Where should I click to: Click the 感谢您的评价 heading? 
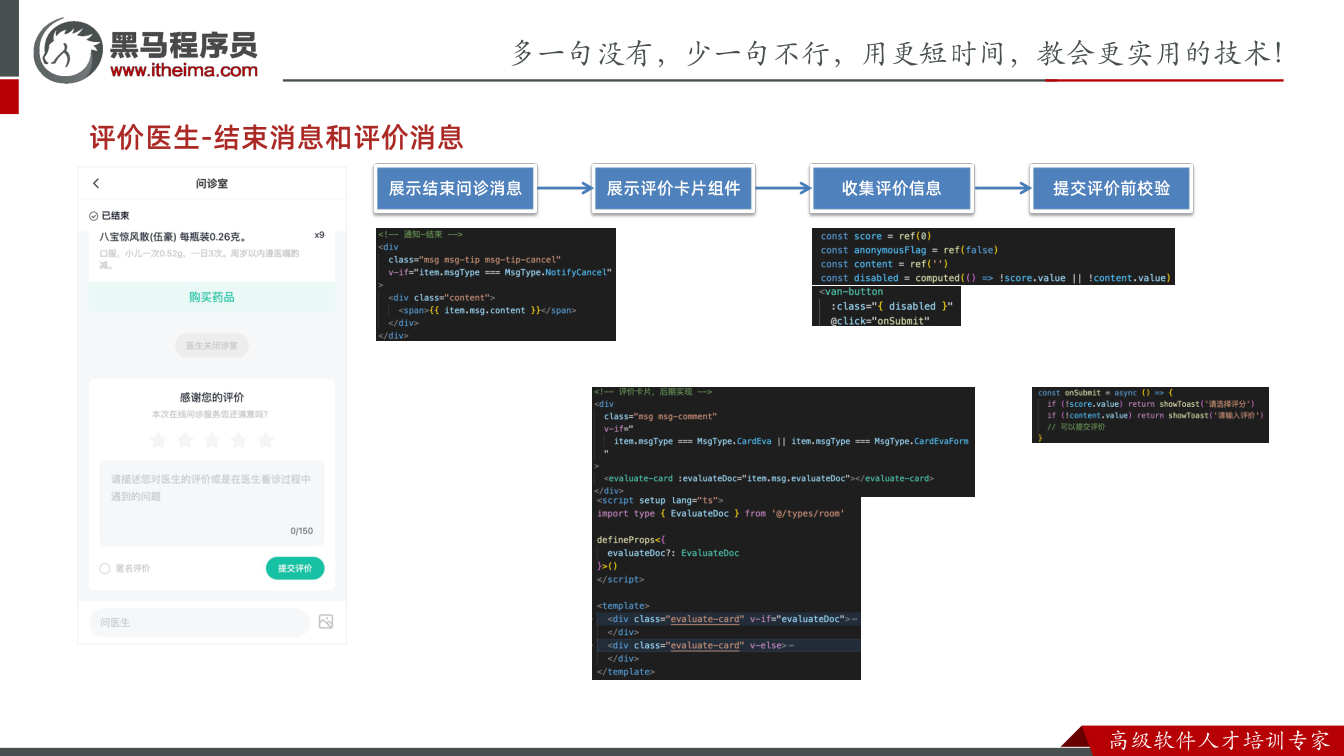212,397
